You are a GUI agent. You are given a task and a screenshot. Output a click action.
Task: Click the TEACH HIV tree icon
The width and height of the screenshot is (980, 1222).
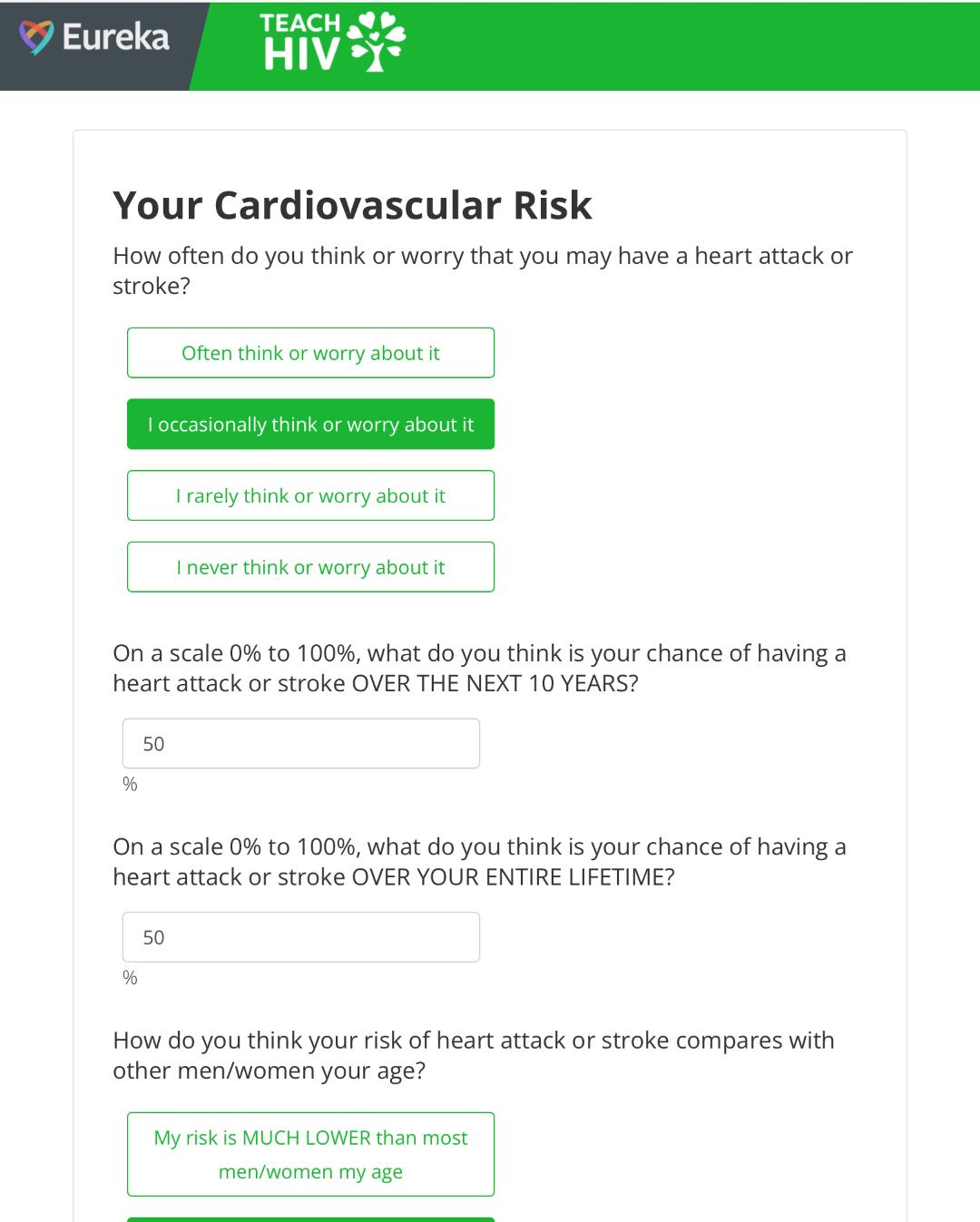pos(378,41)
